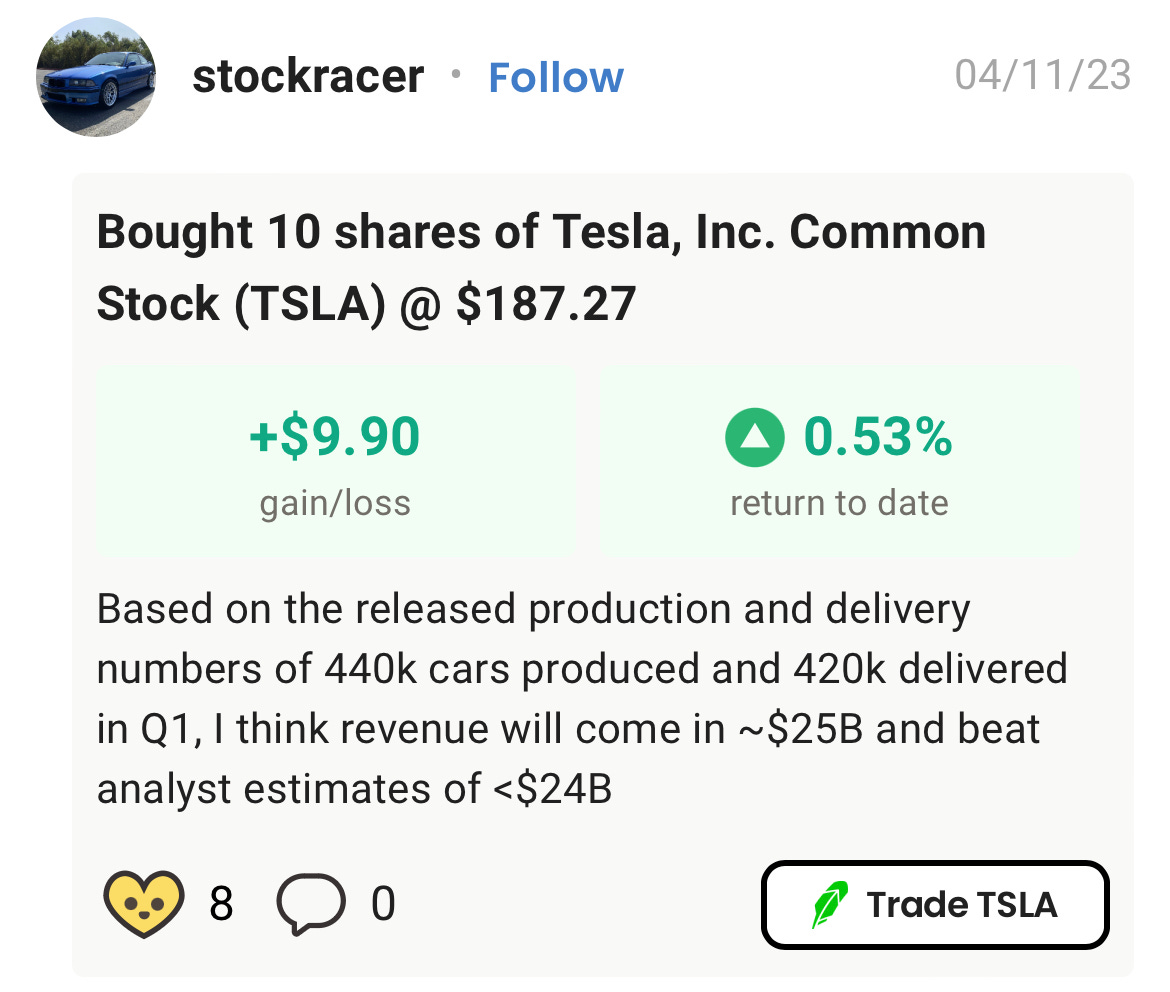The width and height of the screenshot is (1170, 992).
Task: Click the green feather icon on Trade button
Action: 830,904
